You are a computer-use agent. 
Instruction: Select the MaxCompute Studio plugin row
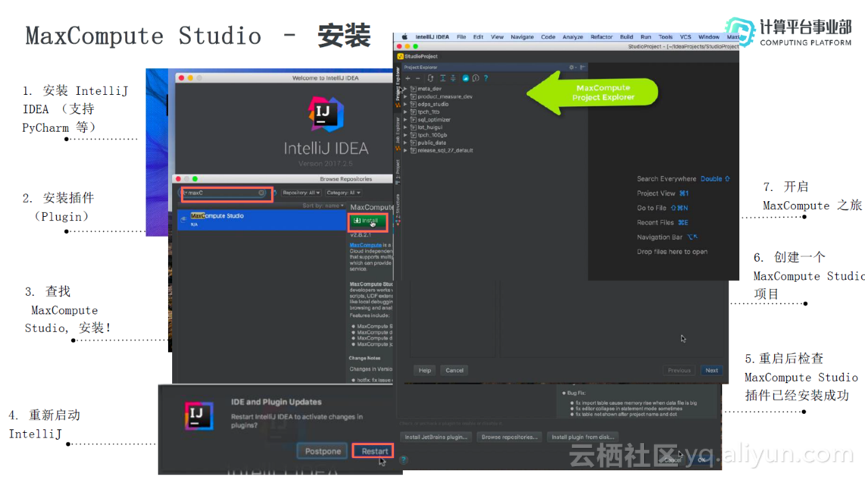[x=261, y=220]
